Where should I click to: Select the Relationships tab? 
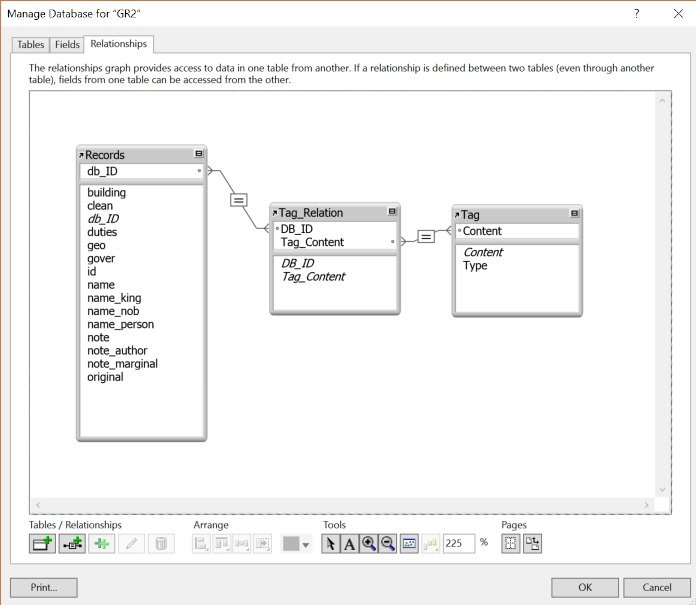(x=119, y=44)
